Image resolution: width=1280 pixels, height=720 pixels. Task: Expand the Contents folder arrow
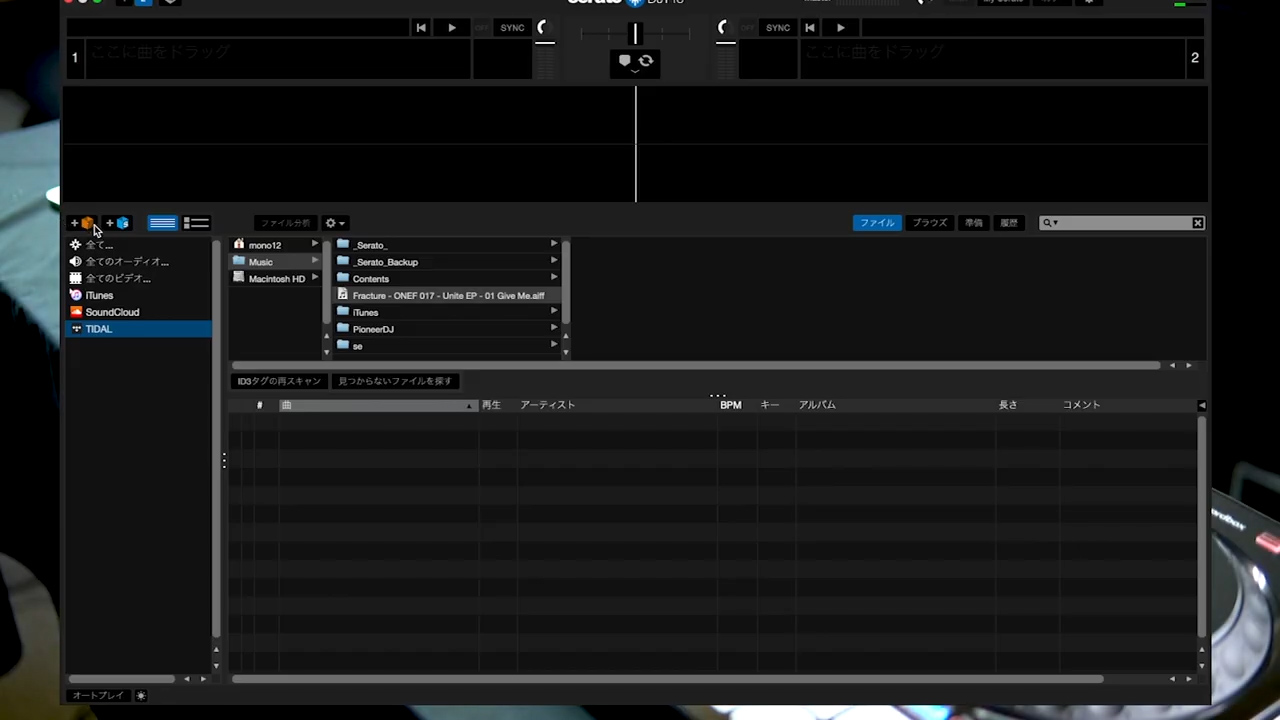coord(554,278)
